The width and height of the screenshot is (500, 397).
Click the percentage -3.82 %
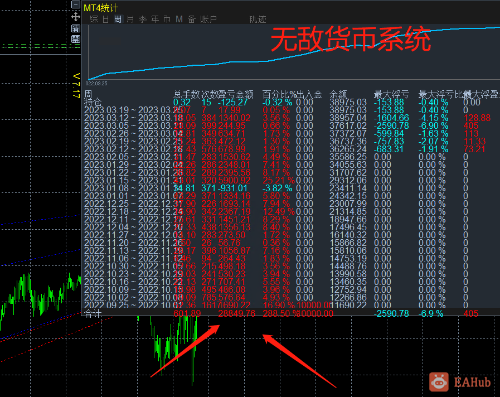pos(278,188)
